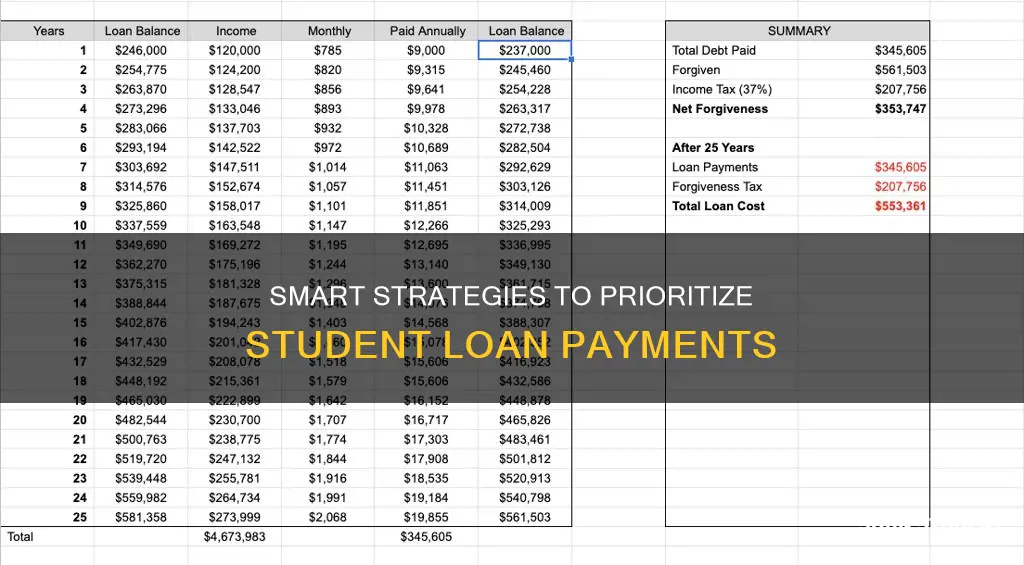Select Net Forgiveness value $353,747
1024x565 pixels.
901,109
